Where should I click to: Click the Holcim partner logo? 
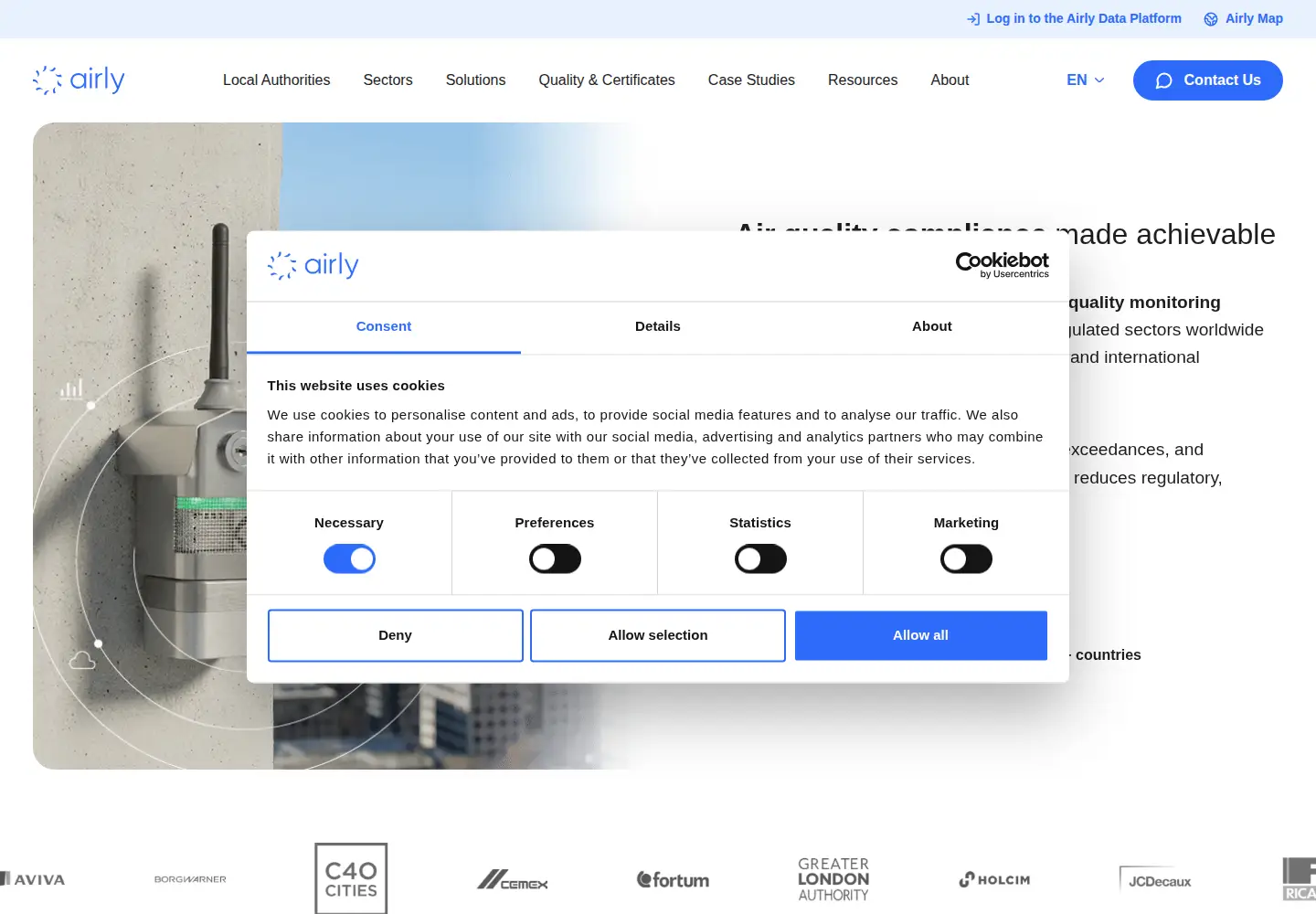click(994, 879)
